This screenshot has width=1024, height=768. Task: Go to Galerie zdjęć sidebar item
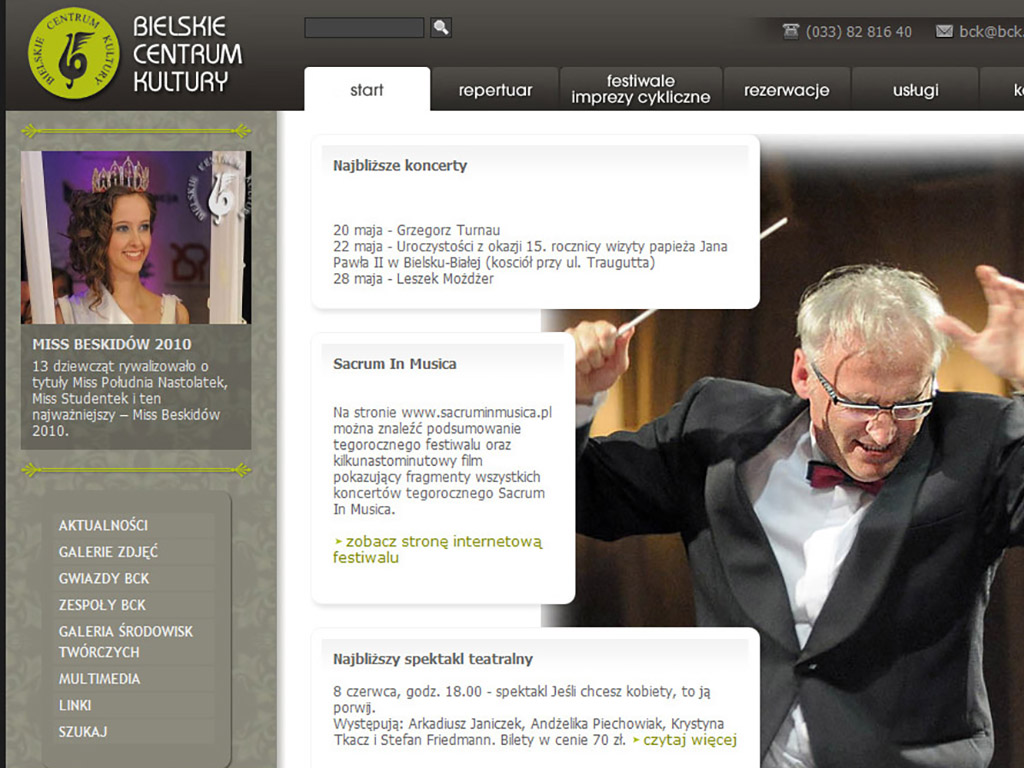click(x=108, y=552)
